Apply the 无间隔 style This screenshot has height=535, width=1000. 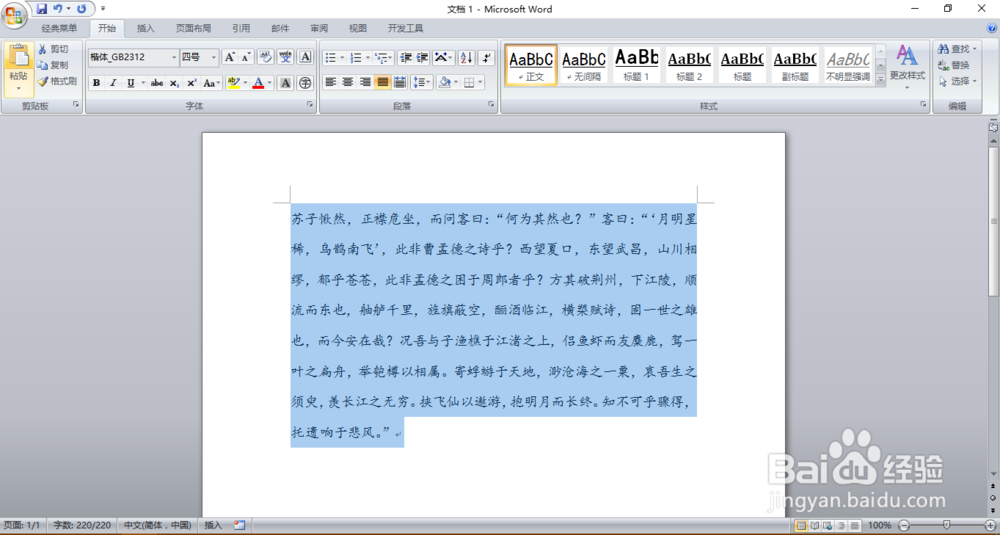click(x=584, y=64)
